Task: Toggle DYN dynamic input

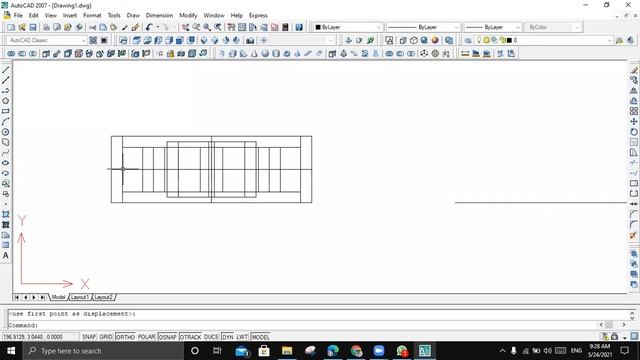Action: pyautogui.click(x=228, y=337)
